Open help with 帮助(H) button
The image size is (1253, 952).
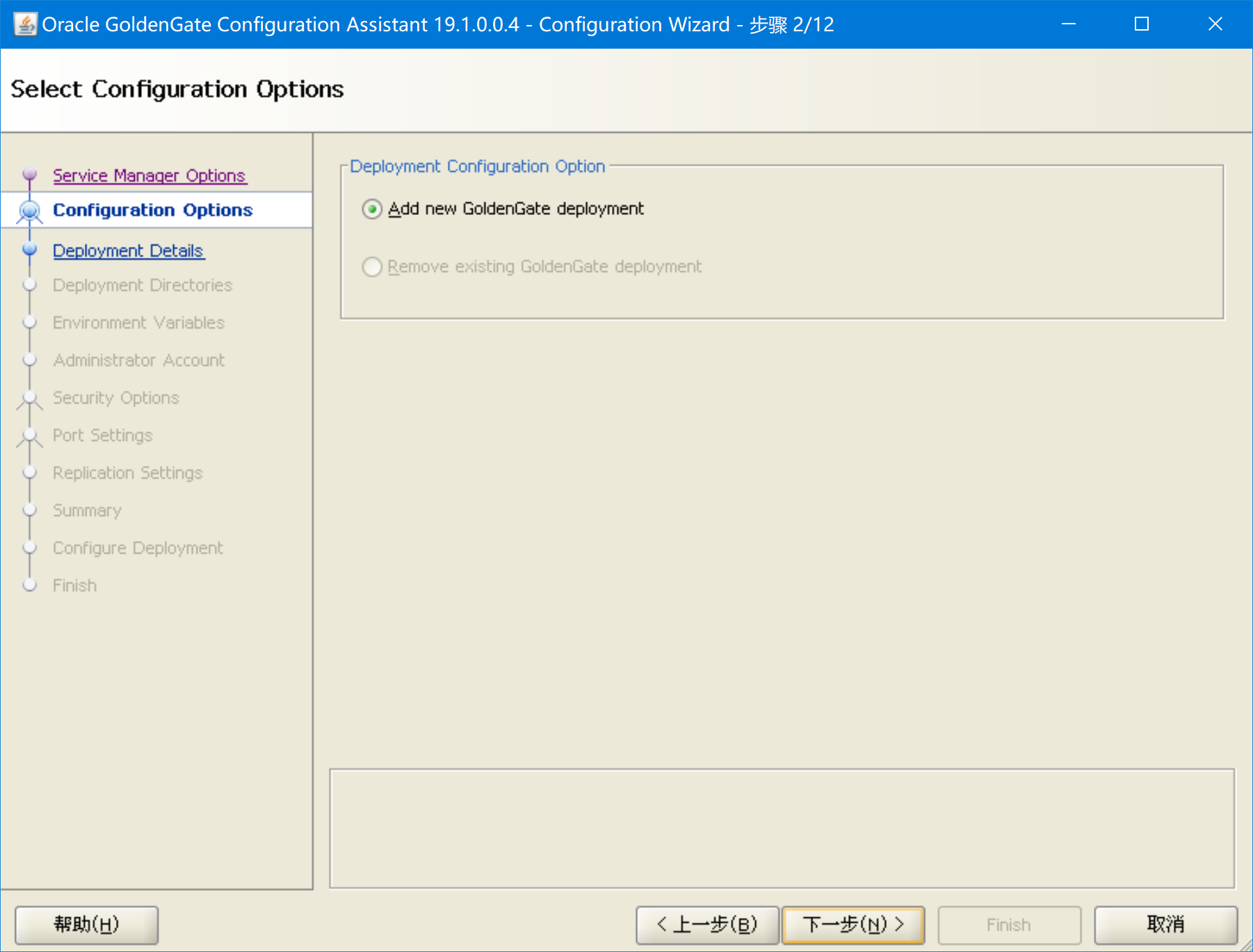[87, 925]
